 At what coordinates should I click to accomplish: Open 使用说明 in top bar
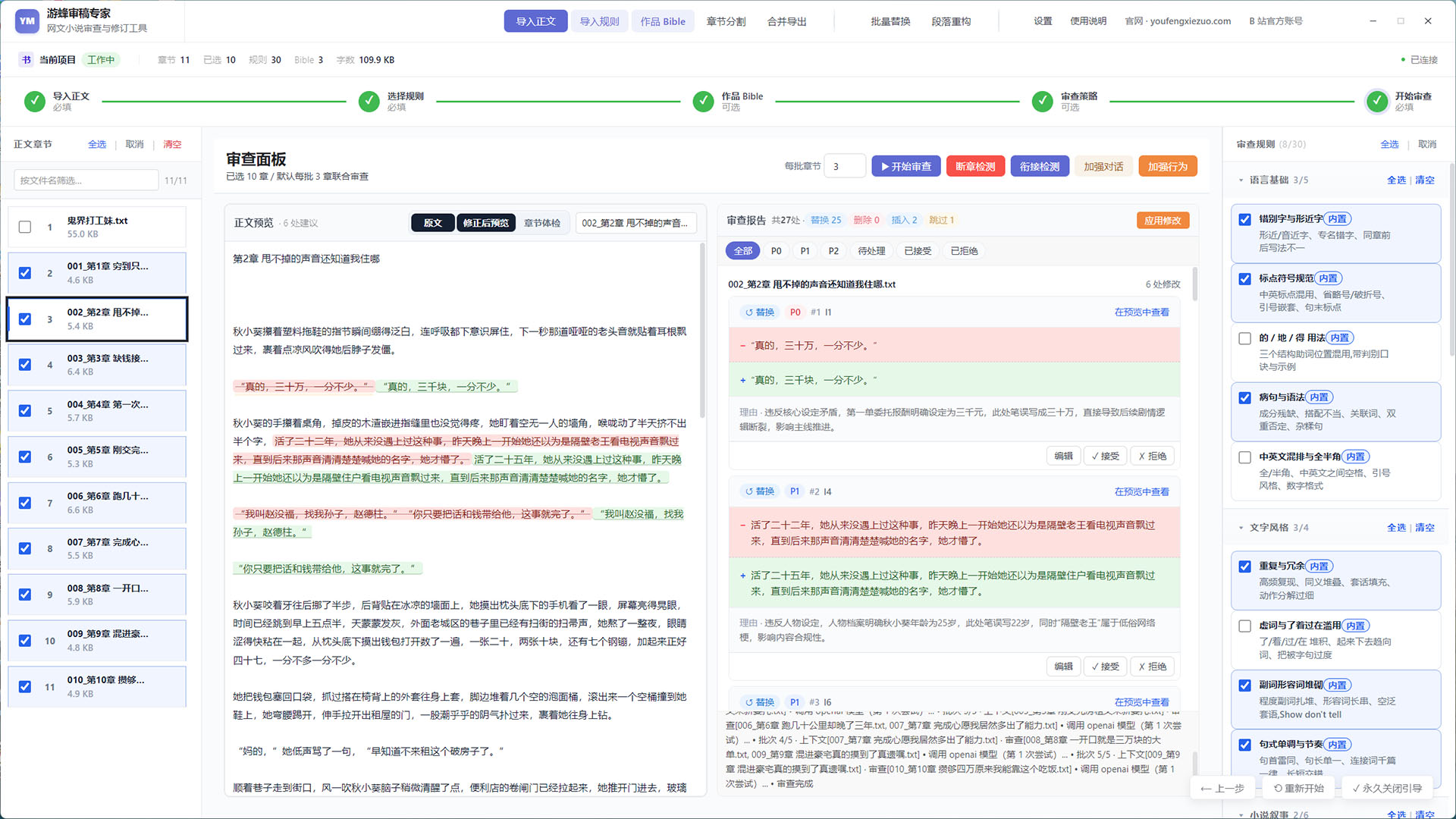pos(1088,21)
